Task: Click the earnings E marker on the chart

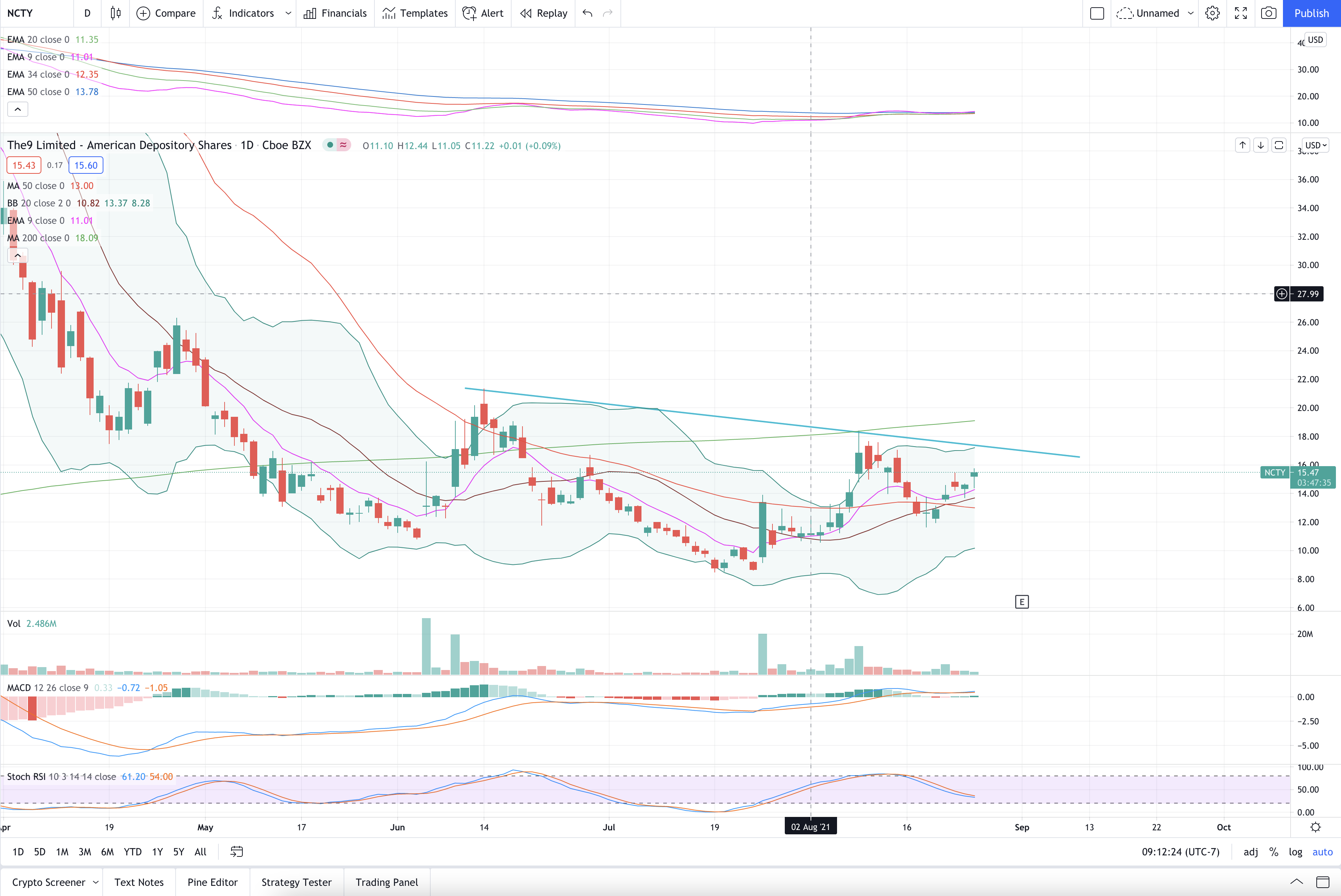Action: pyautogui.click(x=1022, y=602)
